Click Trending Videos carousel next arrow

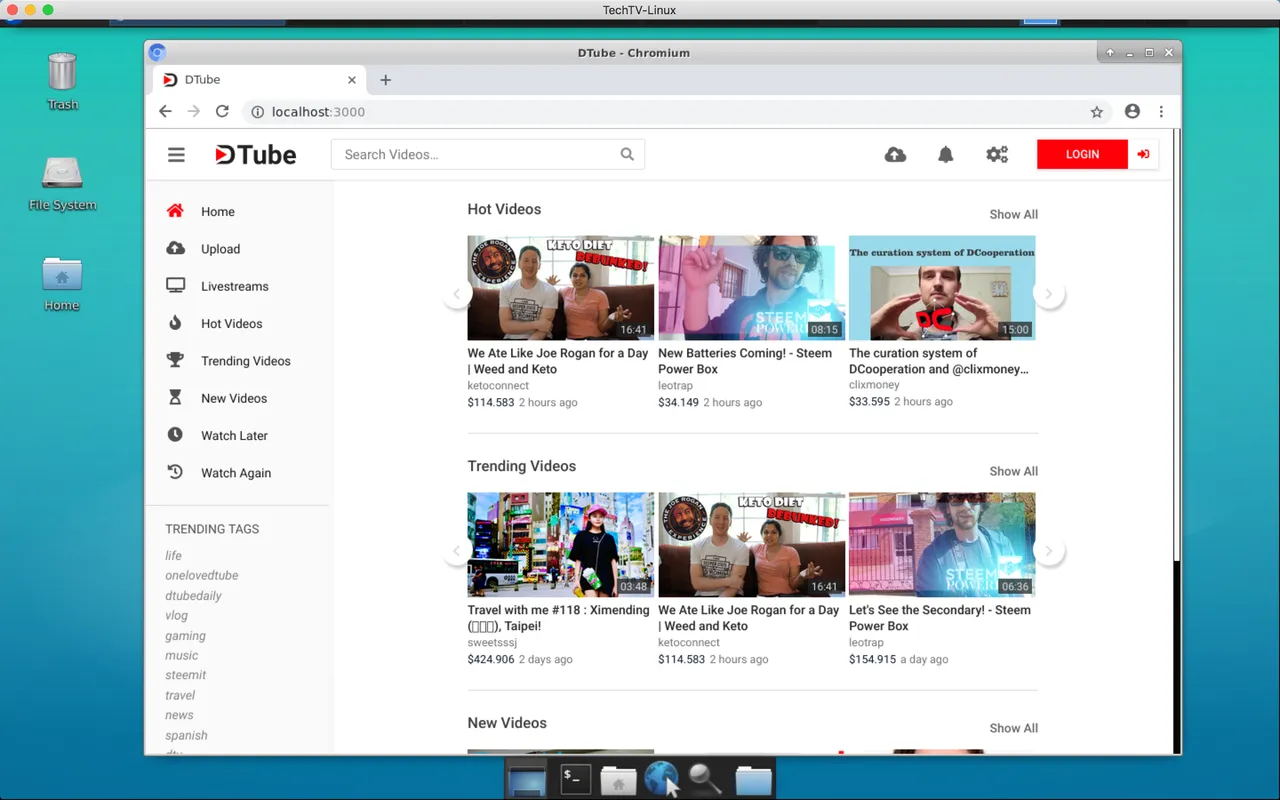(1048, 551)
